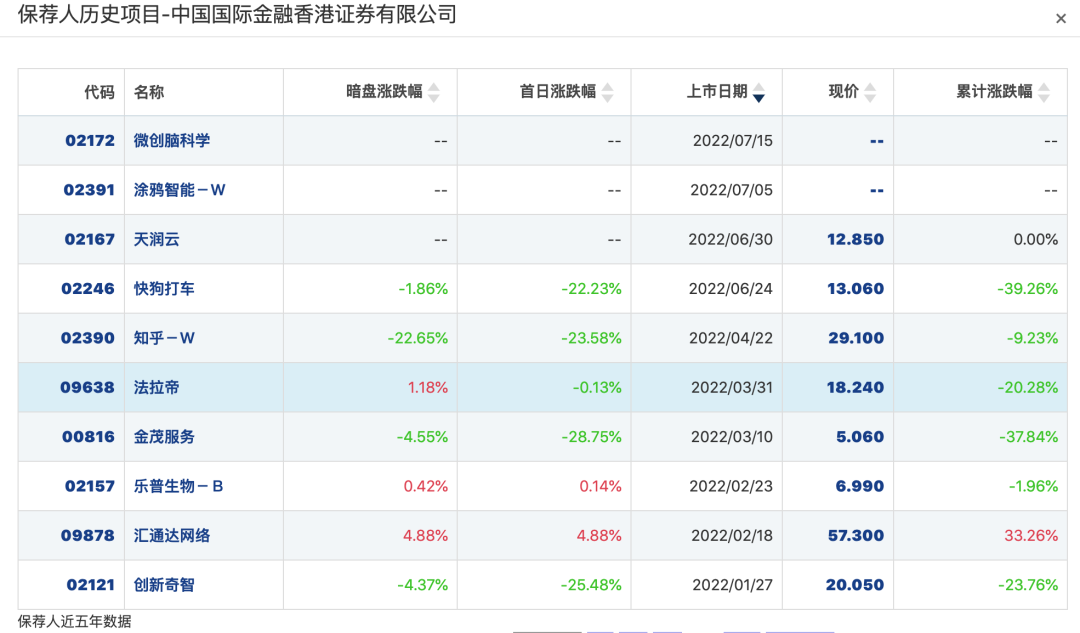Click 创新奇智 stock name
Screen dimensions: 1080x633
coord(164,585)
